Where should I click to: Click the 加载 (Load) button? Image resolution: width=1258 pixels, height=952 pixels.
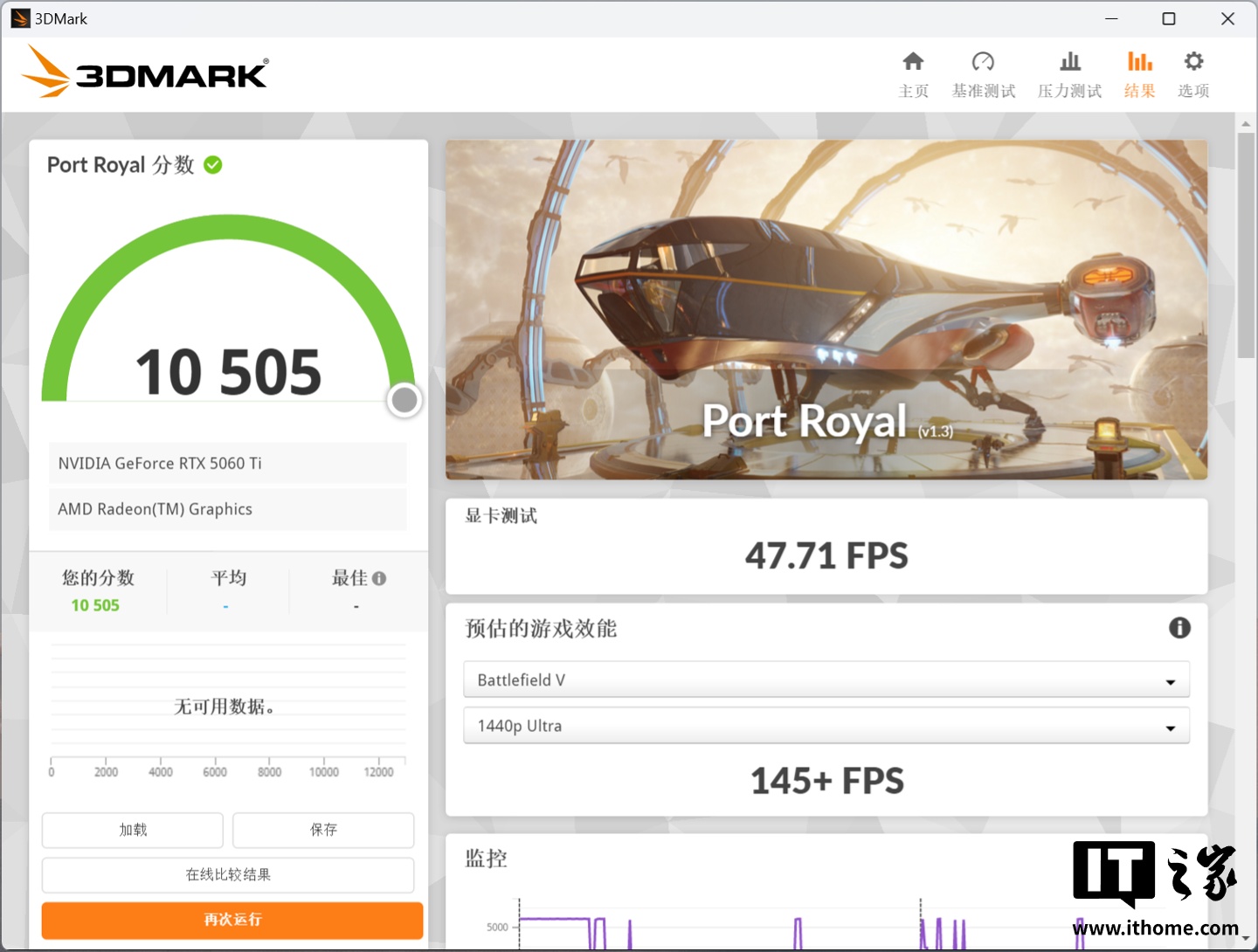point(133,830)
